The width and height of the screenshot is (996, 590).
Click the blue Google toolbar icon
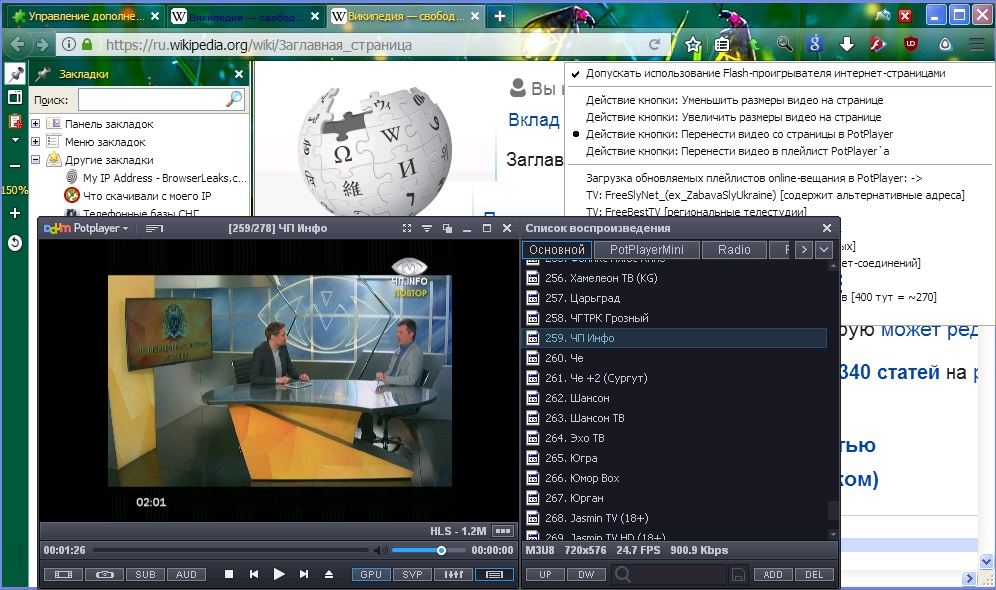[x=815, y=44]
